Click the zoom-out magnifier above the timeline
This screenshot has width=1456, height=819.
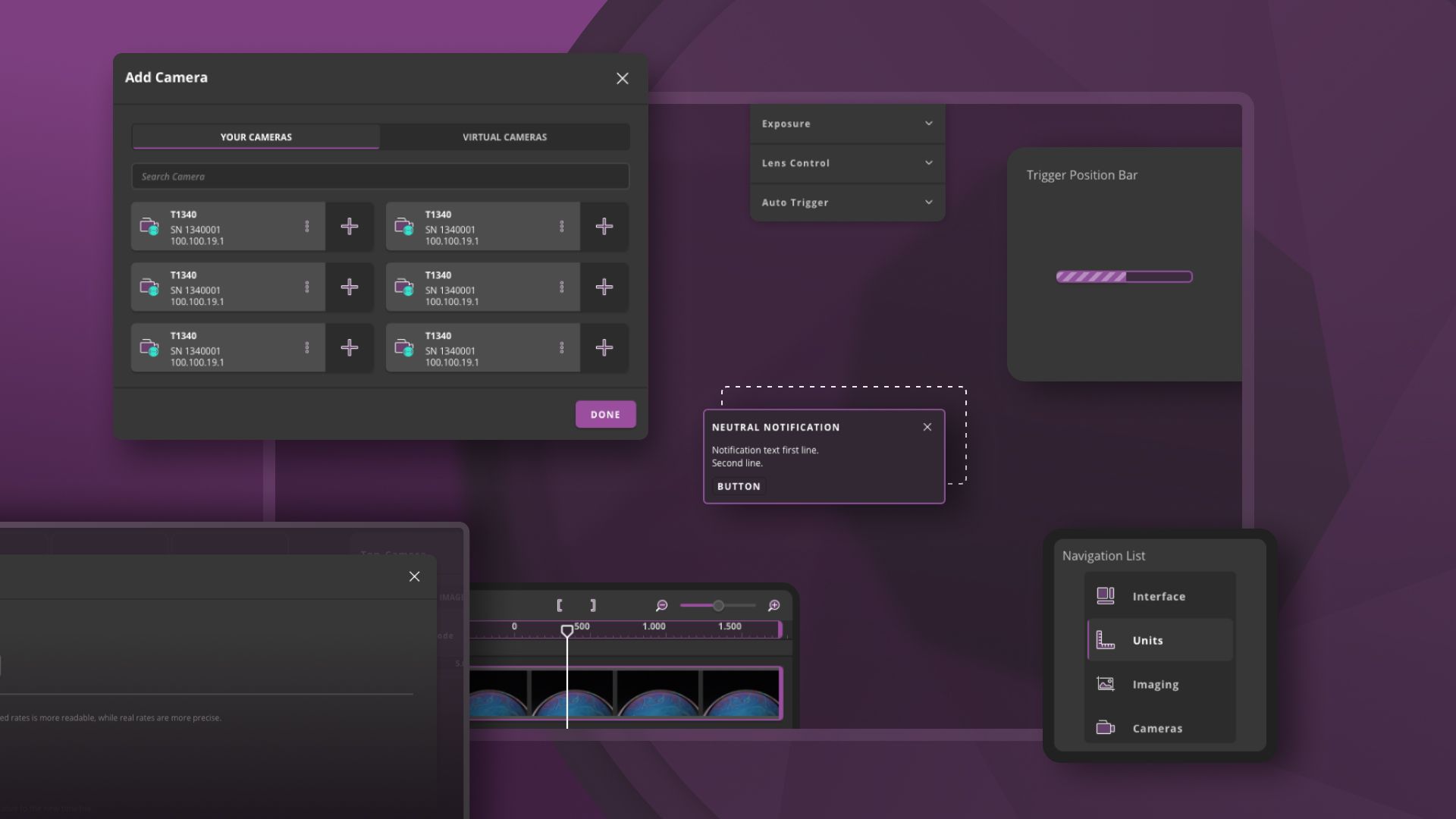point(661,605)
